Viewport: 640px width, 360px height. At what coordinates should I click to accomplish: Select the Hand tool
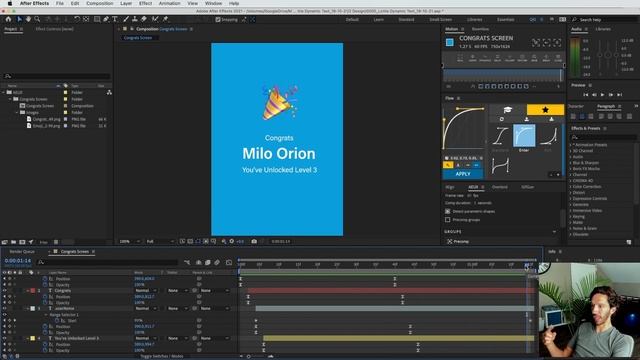point(28,19)
